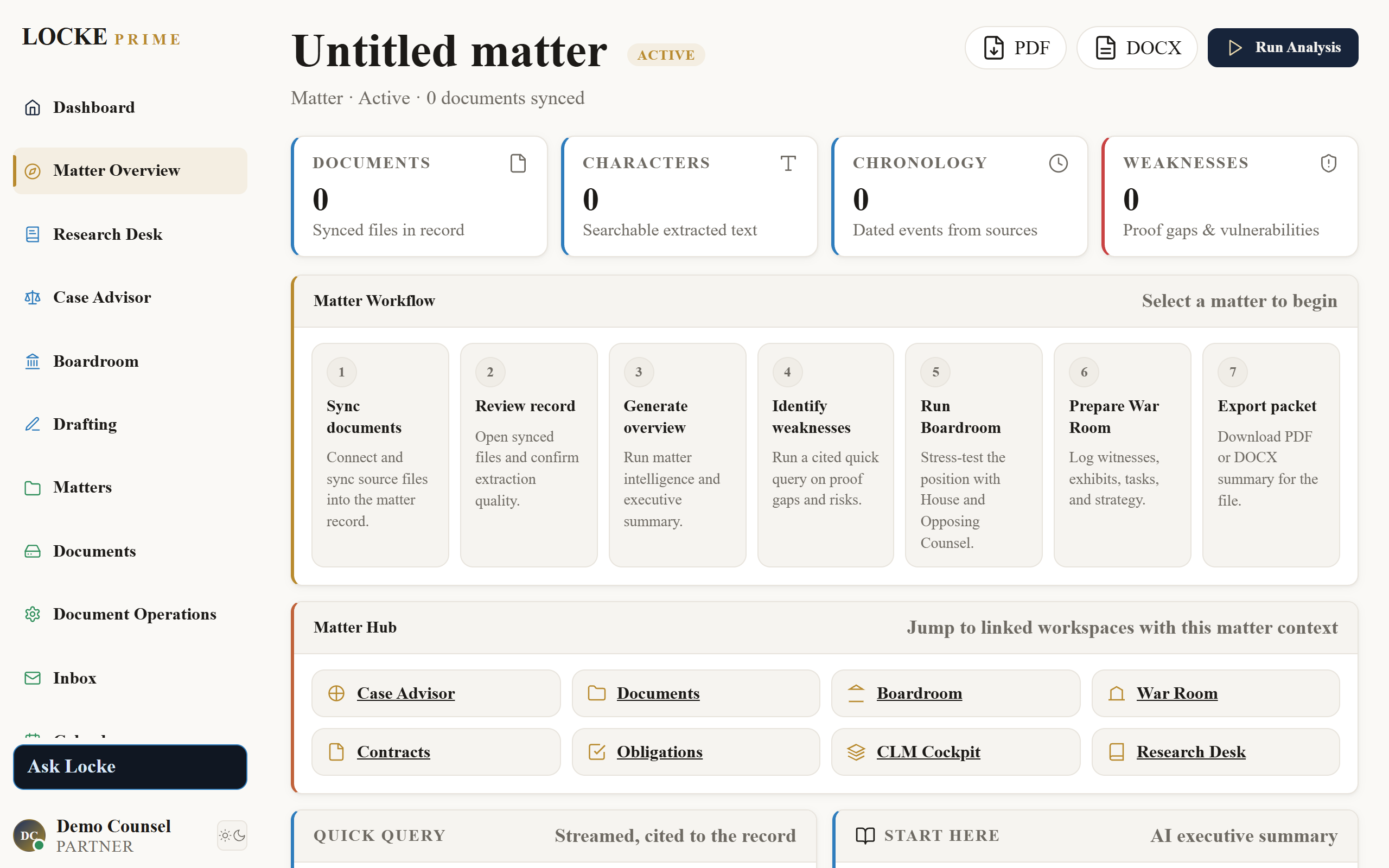Click the Run Analysis button

point(1283,48)
